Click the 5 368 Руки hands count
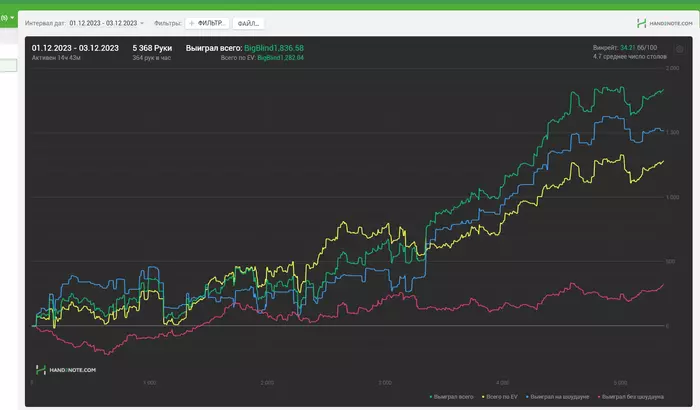 coord(152,48)
